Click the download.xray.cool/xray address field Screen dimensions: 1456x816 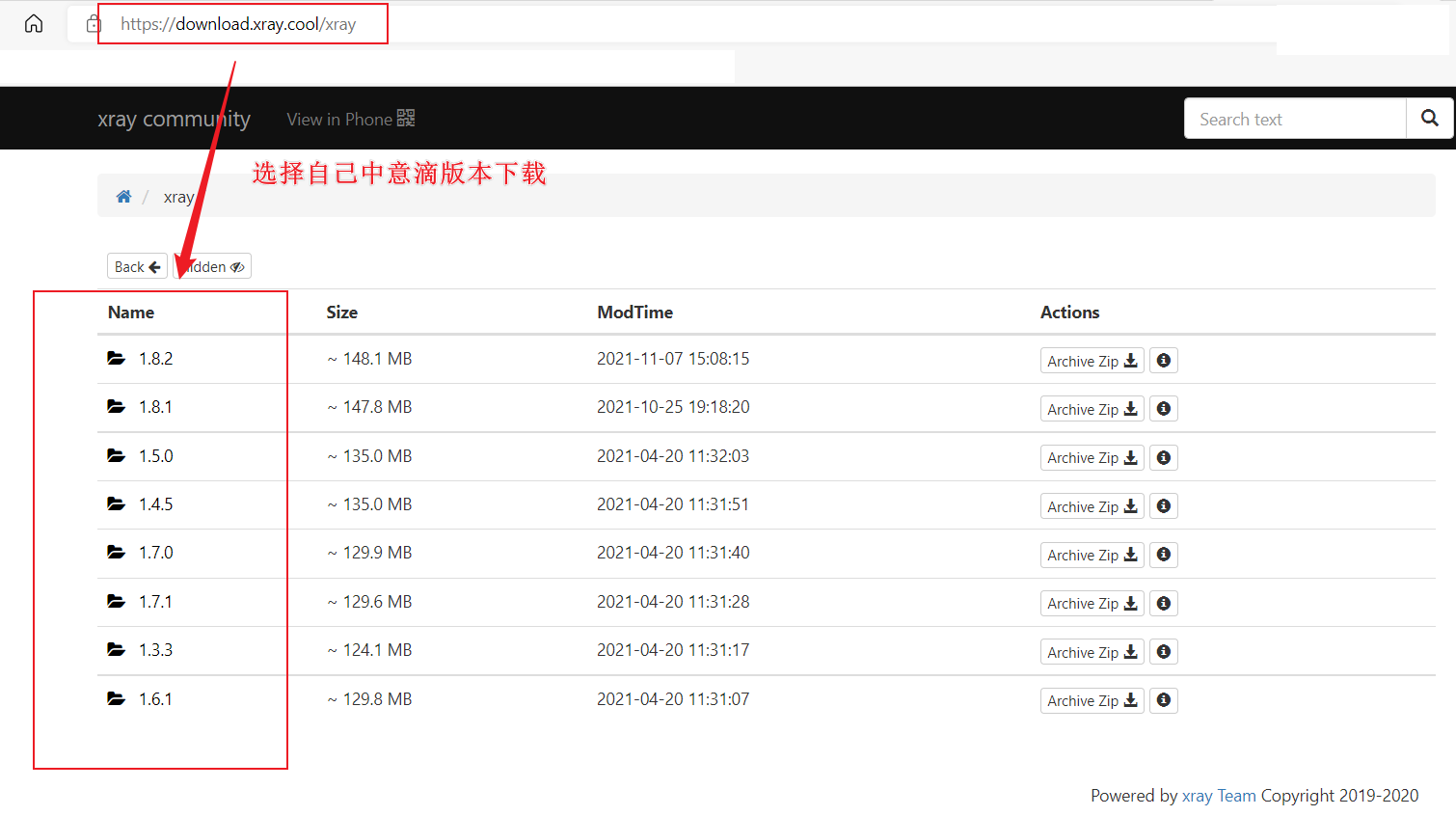(x=238, y=24)
